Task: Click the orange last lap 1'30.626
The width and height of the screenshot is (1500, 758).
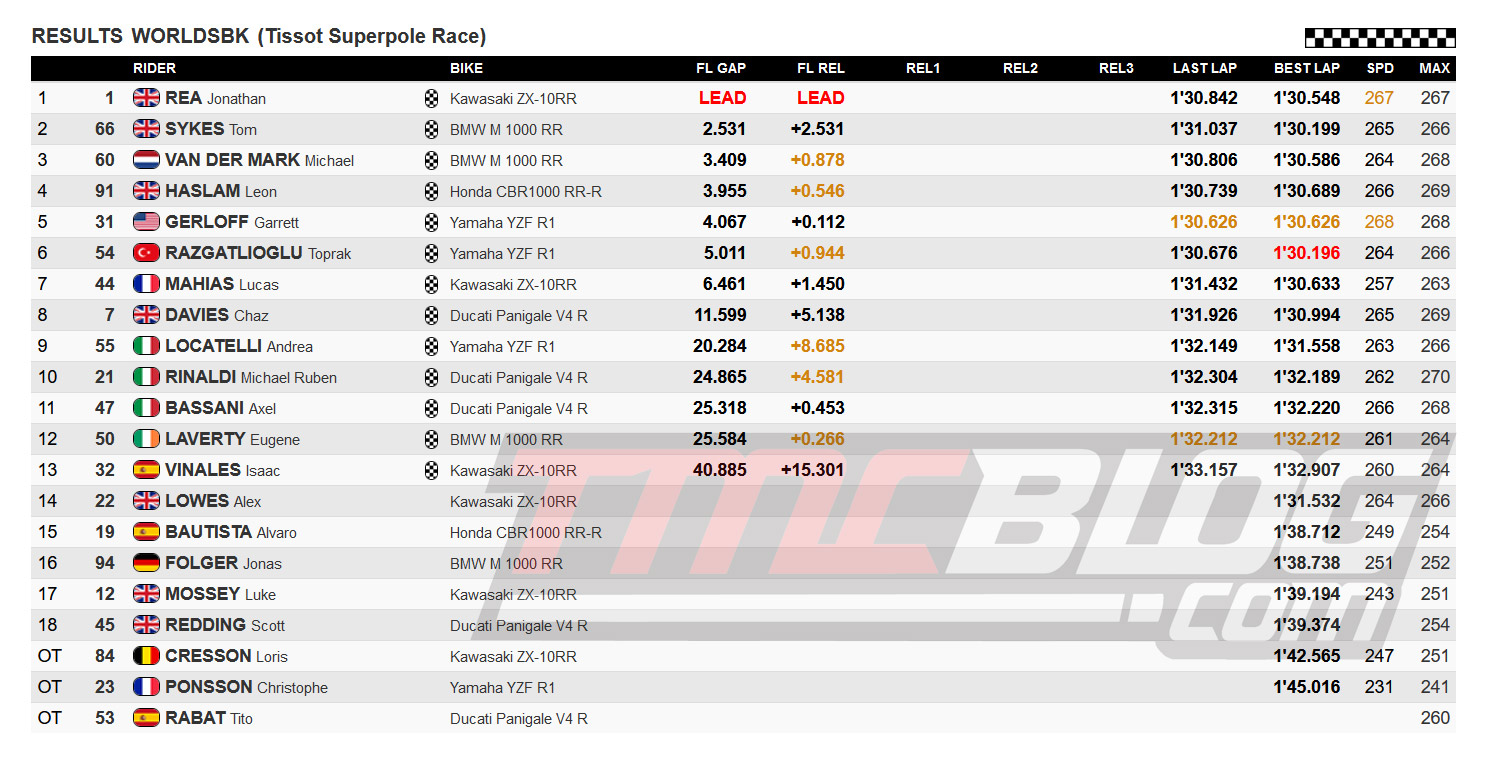Action: 1204,222
